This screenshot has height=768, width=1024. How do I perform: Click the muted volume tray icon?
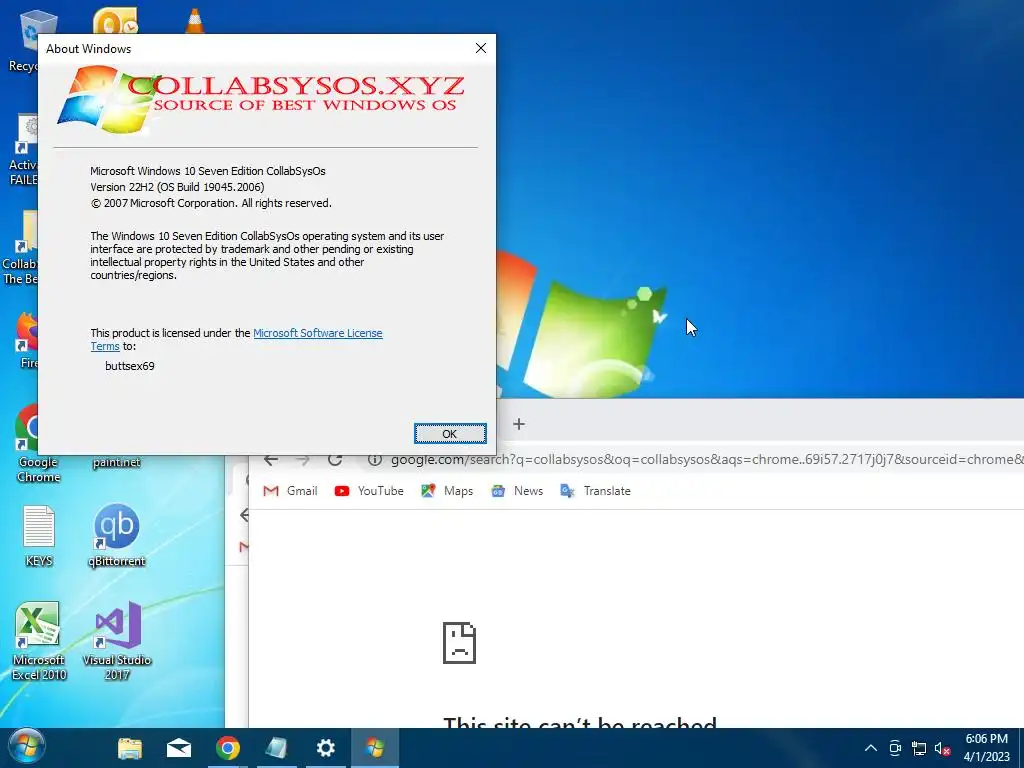pos(942,748)
